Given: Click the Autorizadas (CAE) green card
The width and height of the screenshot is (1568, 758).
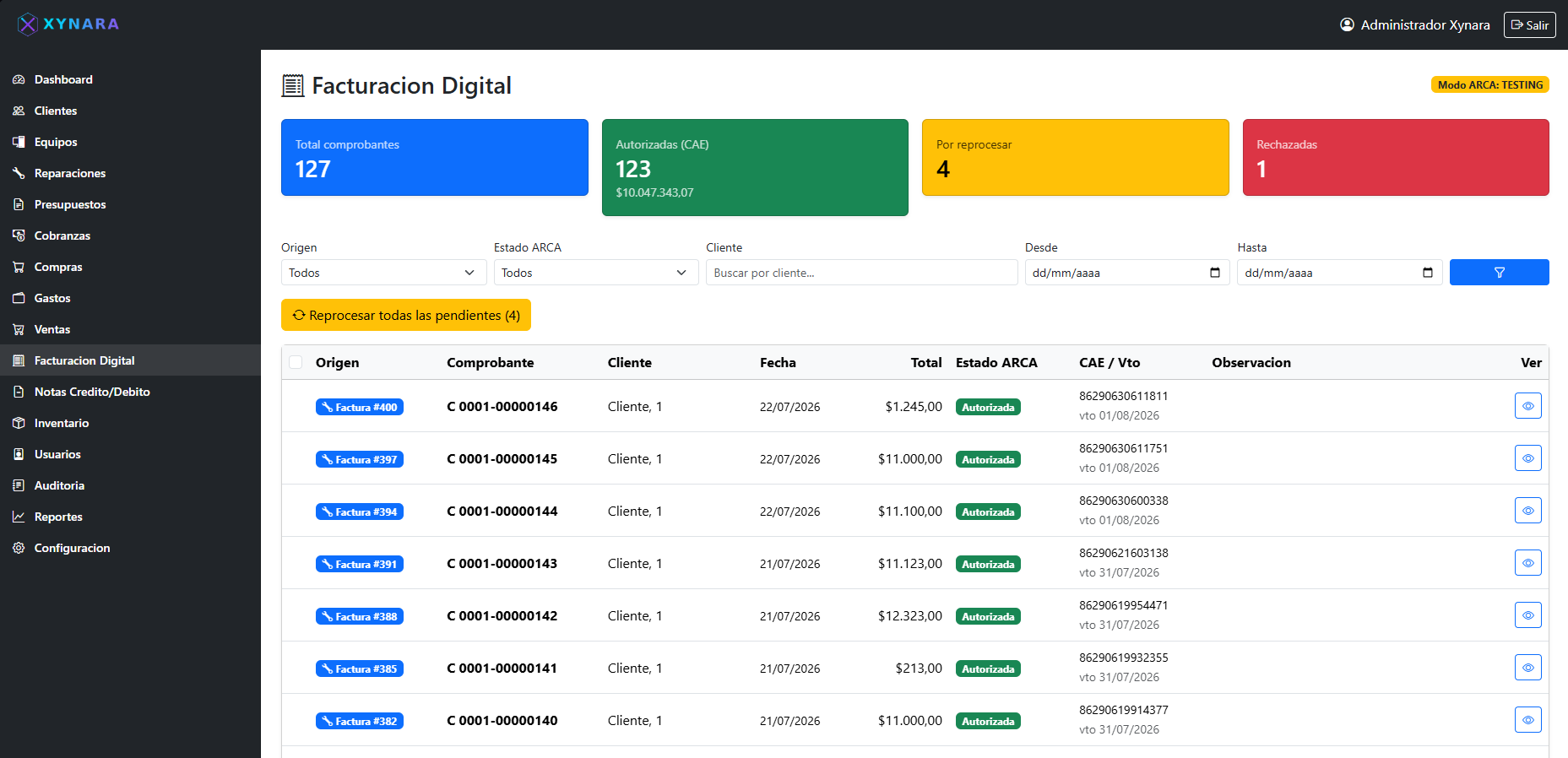Looking at the screenshot, I should (755, 167).
